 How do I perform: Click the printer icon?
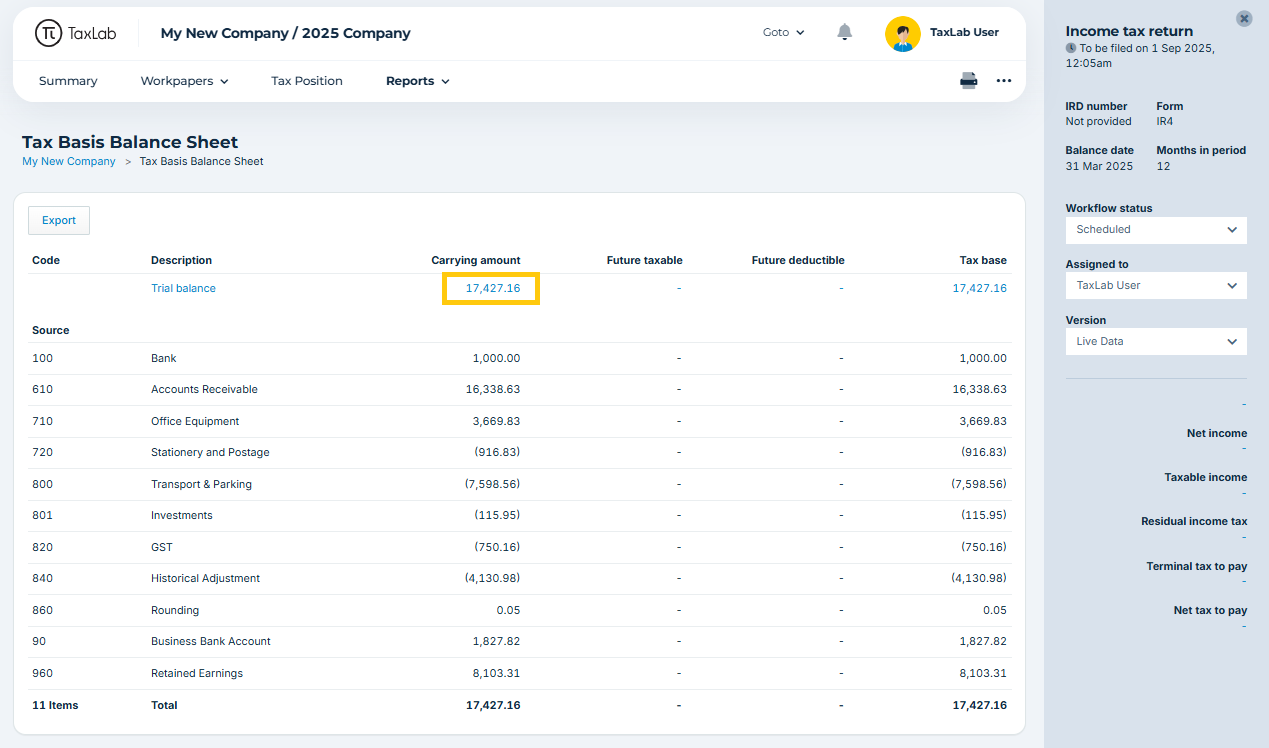click(969, 81)
